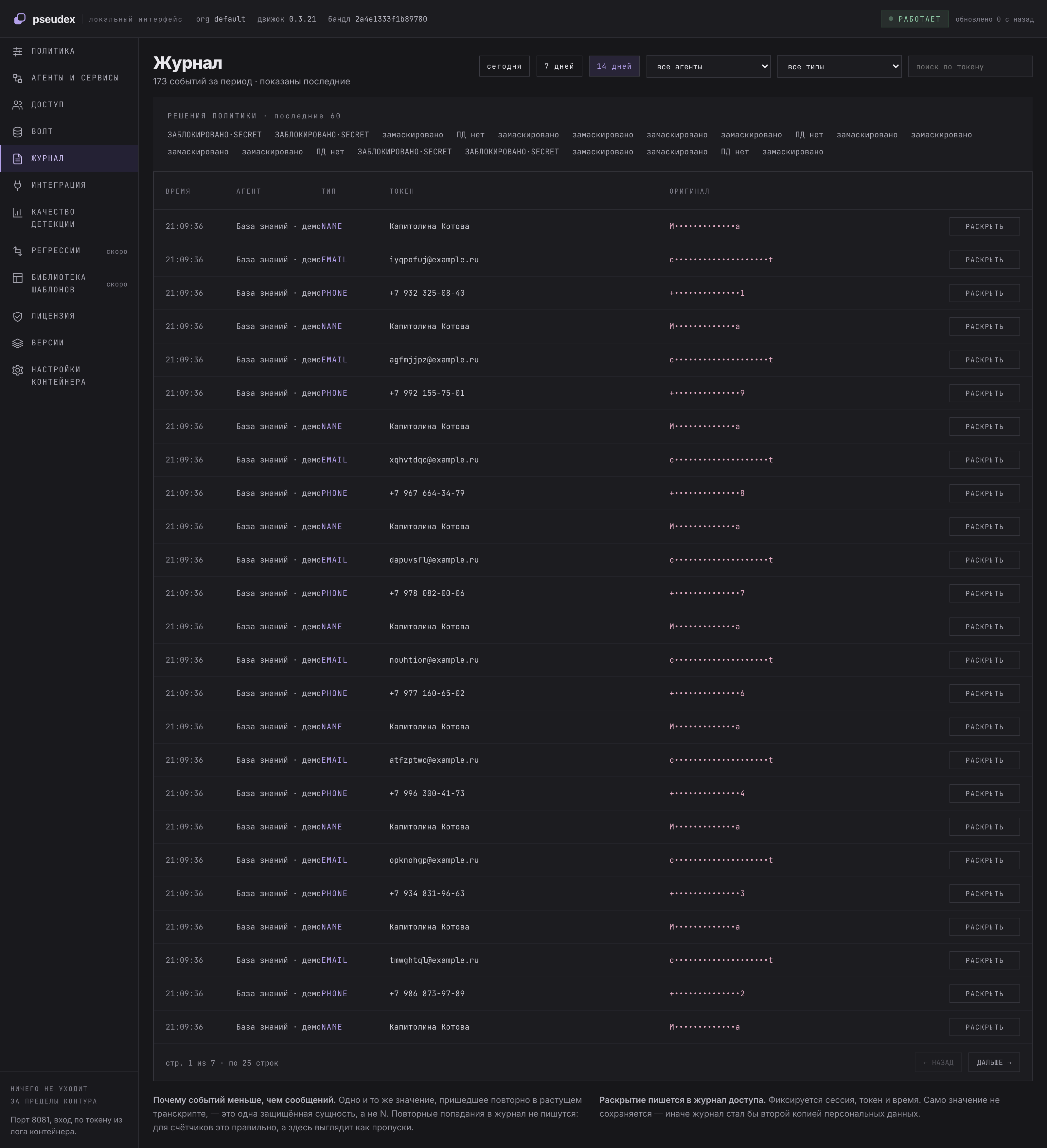Click the Лицензия shield icon
The width and height of the screenshot is (1047, 1148).
(x=18, y=316)
